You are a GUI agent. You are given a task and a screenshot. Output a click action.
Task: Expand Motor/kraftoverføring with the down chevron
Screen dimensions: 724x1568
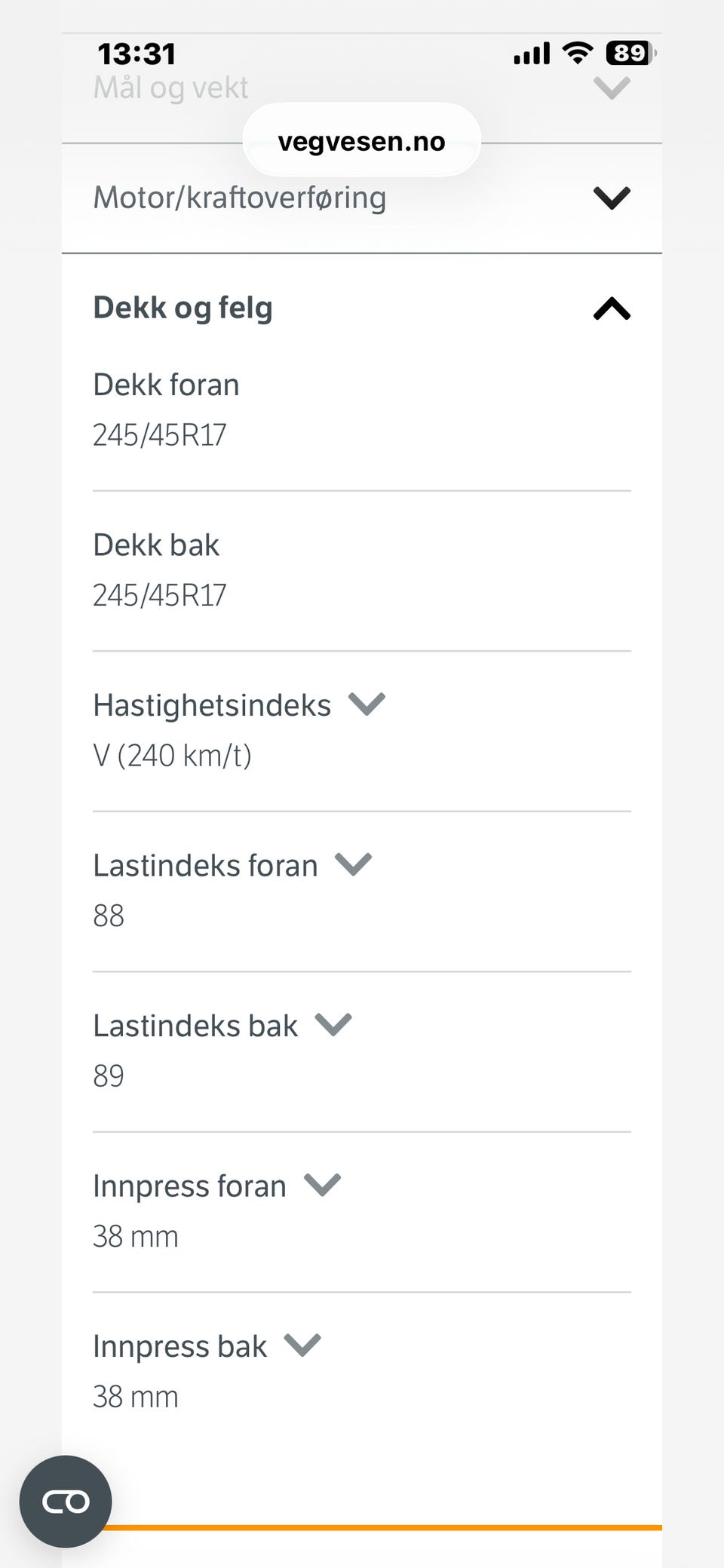click(612, 198)
